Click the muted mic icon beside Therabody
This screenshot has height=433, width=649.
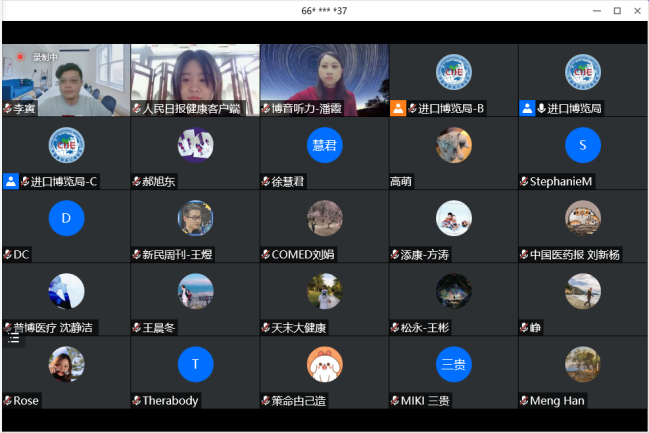coord(136,401)
